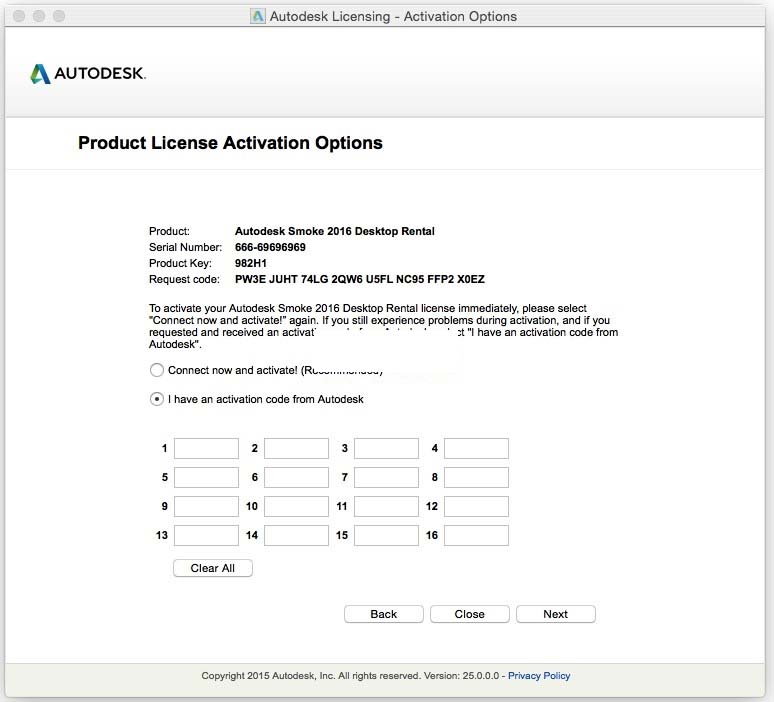Screen dimensions: 774x702
Task: Click the product key 982H1
Action: click(251, 263)
